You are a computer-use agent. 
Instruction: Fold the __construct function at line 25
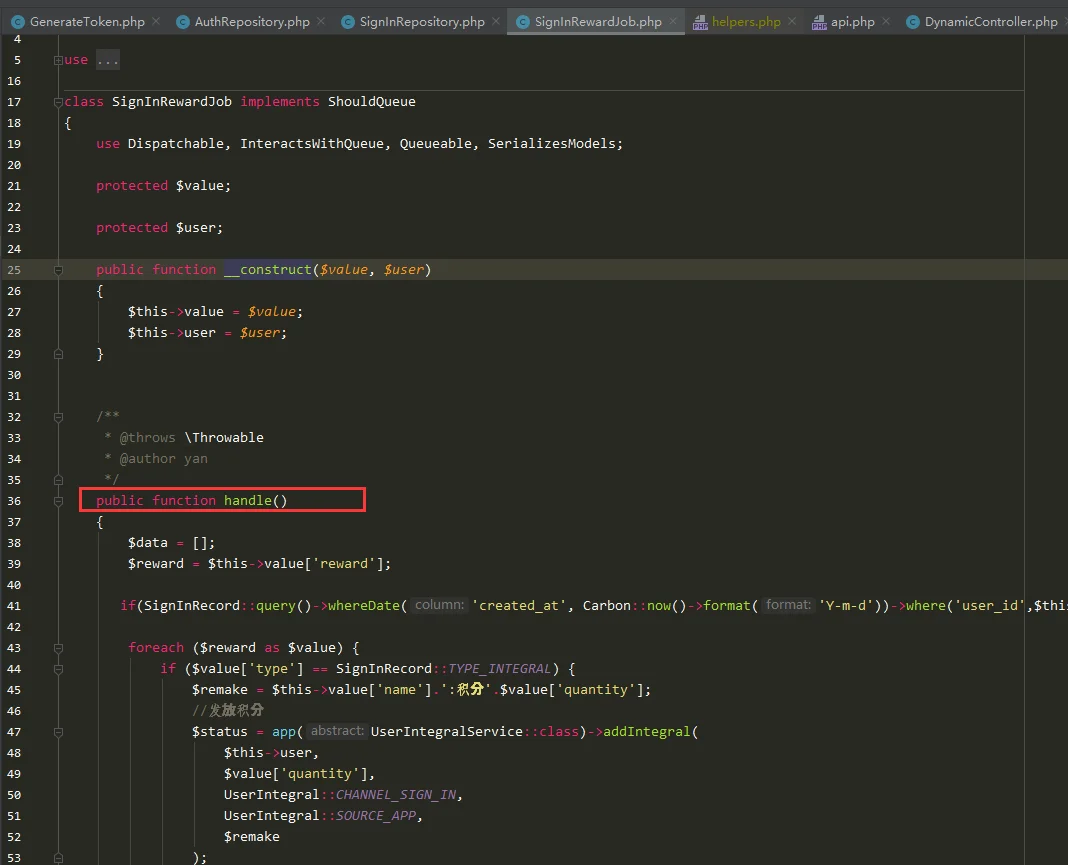click(x=58, y=270)
